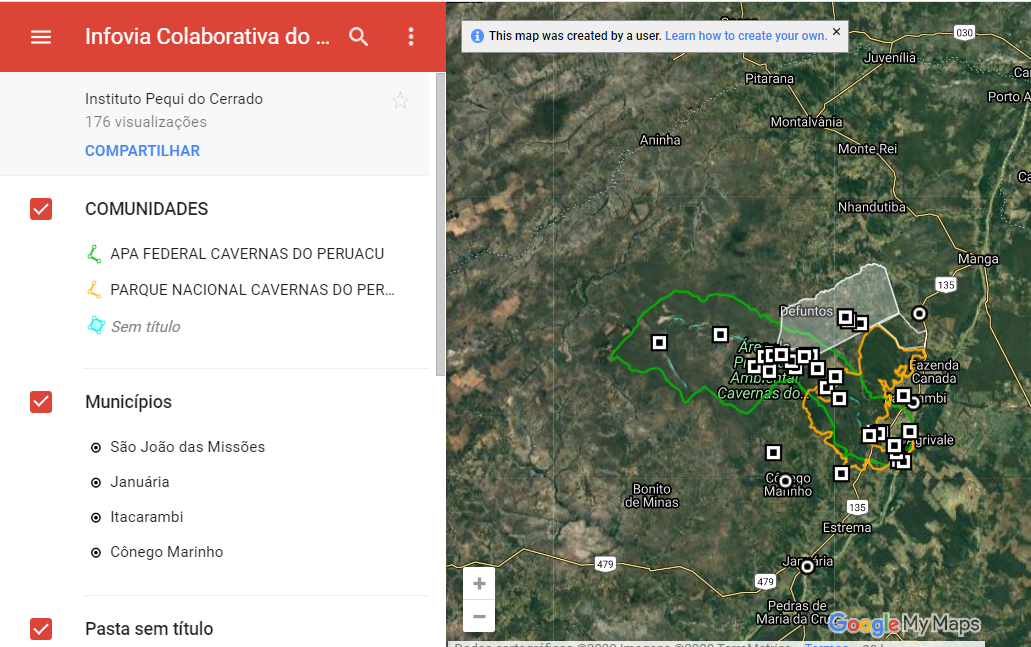The height and width of the screenshot is (647, 1031).
Task: Toggle the Pasta sem título checkbox
Action: tap(40, 629)
